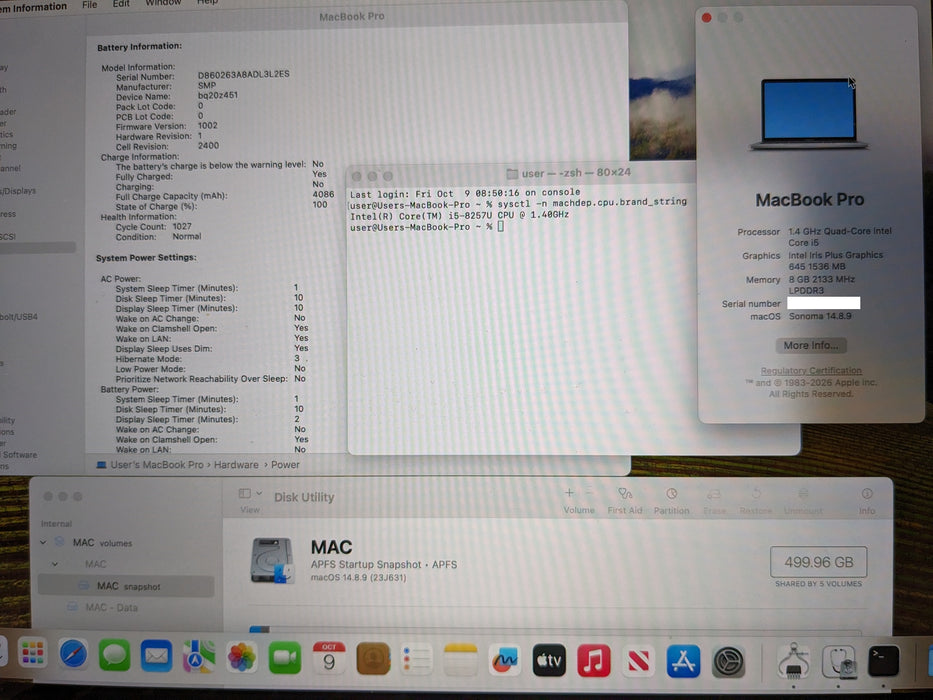
Task: Click Unmount in Disk Utility toolbar
Action: coord(803,501)
